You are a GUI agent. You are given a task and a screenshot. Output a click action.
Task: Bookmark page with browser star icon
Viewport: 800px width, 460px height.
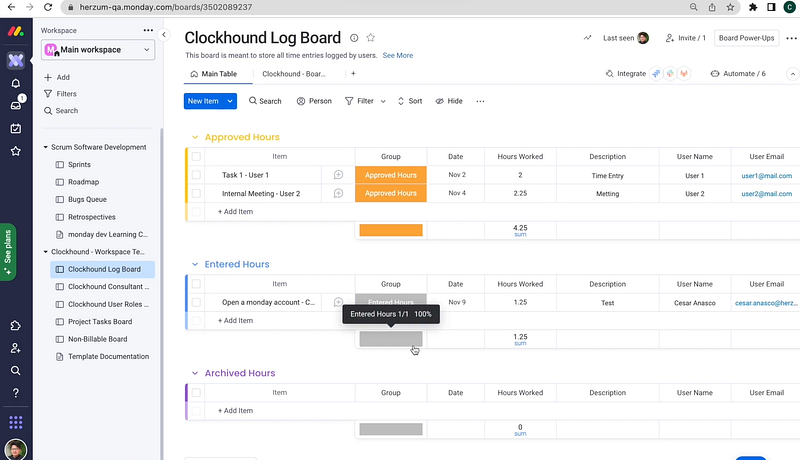(731, 7)
